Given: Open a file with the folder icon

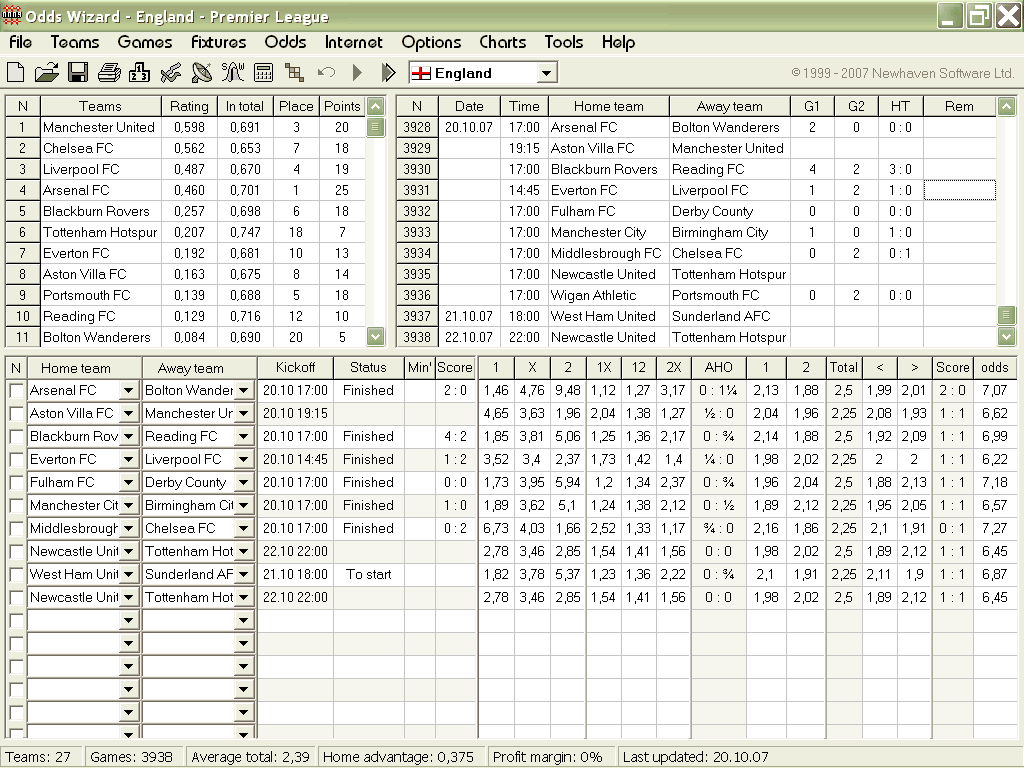Looking at the screenshot, I should [46, 72].
